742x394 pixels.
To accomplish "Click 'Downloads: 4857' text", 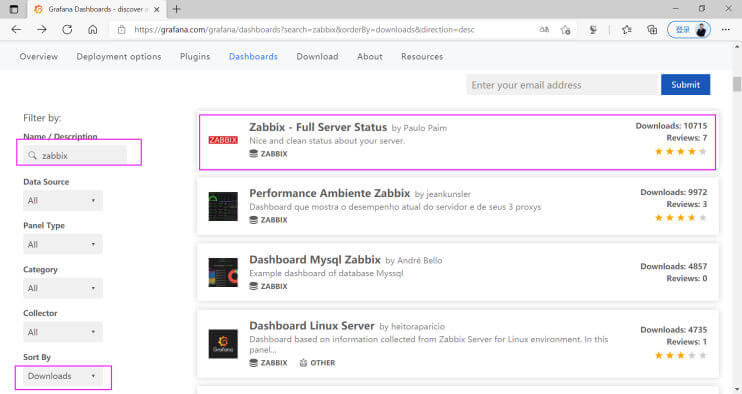I will (674, 266).
